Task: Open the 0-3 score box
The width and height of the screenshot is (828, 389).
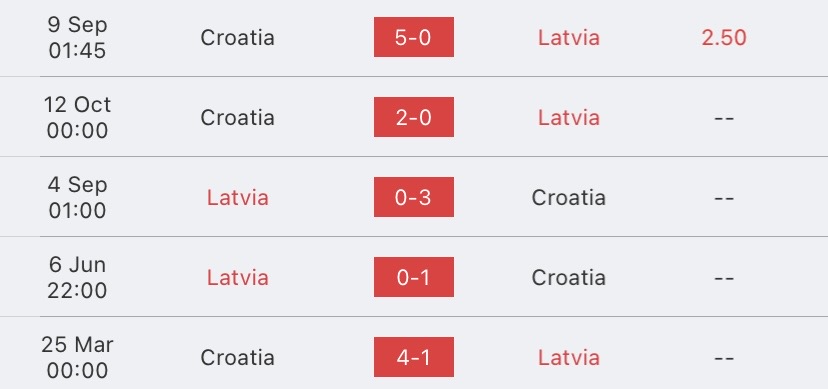Action: (413, 197)
